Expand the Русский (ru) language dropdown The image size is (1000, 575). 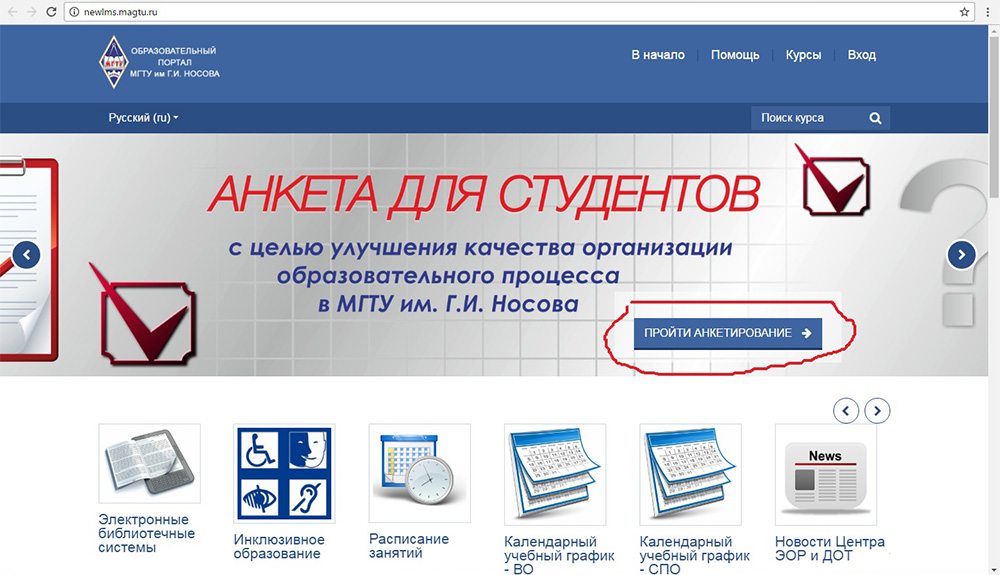(x=143, y=117)
